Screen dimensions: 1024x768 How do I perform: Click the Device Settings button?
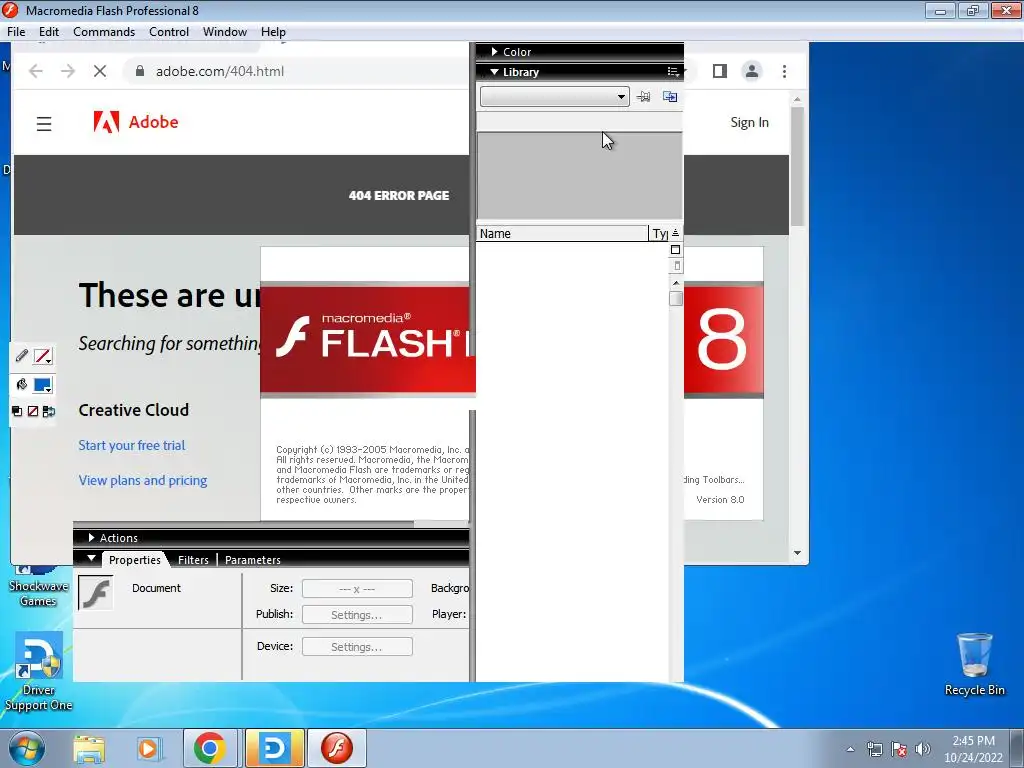coord(357,647)
